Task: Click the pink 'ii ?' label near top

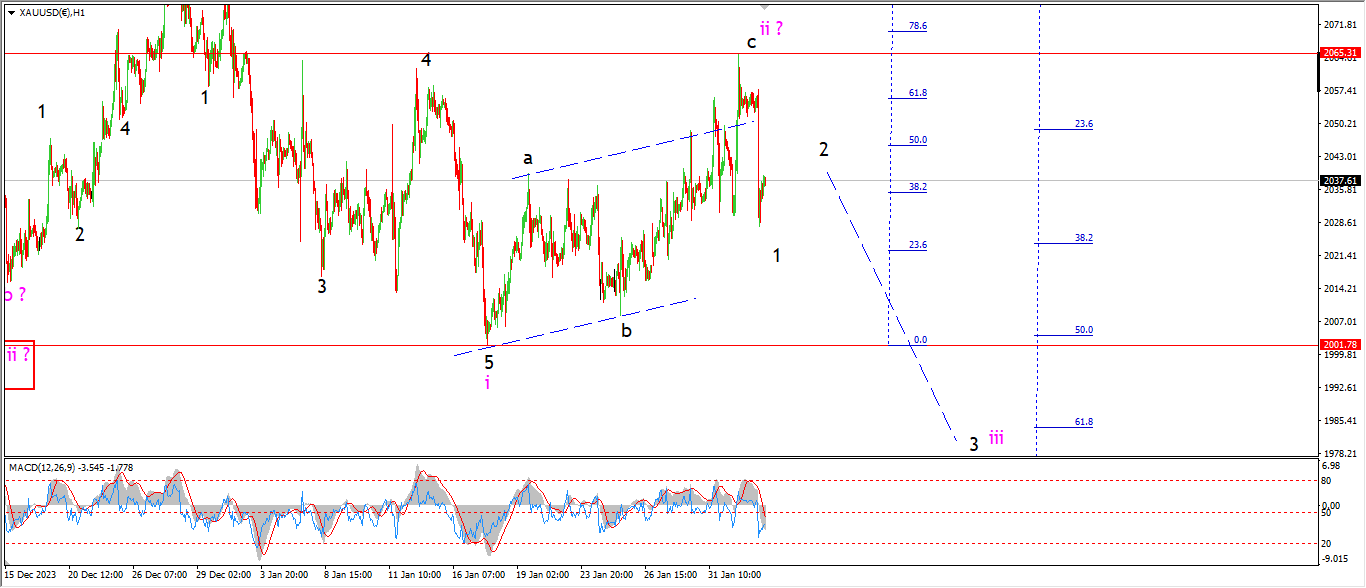Action: pyautogui.click(x=770, y=29)
